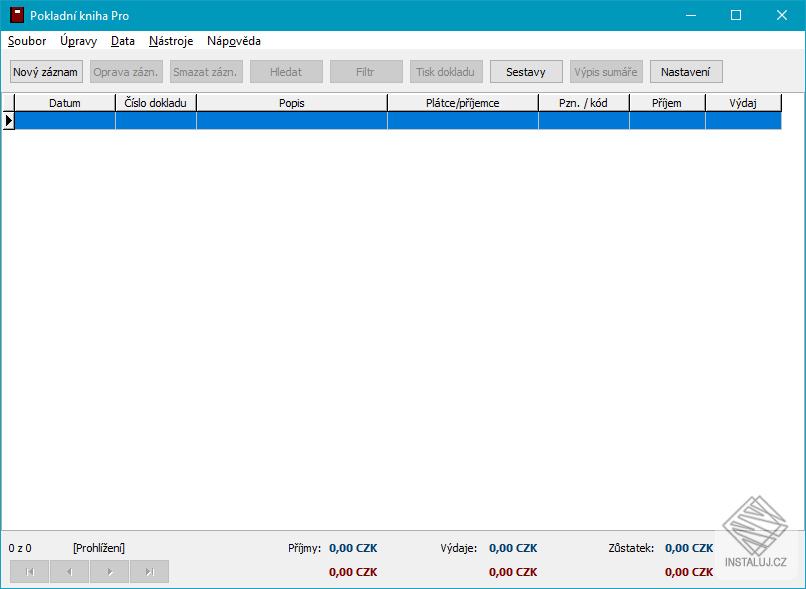Click the 'Výdaje:' label
The height and width of the screenshot is (589, 806).
(x=459, y=548)
